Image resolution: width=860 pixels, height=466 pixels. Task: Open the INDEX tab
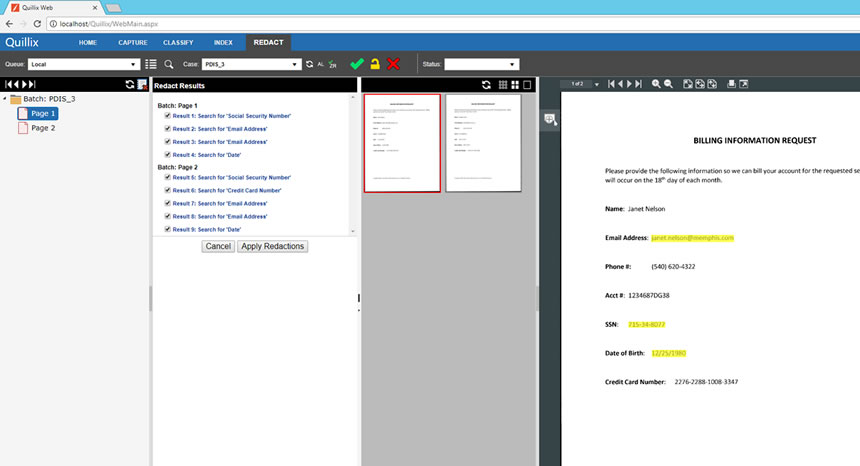point(223,43)
